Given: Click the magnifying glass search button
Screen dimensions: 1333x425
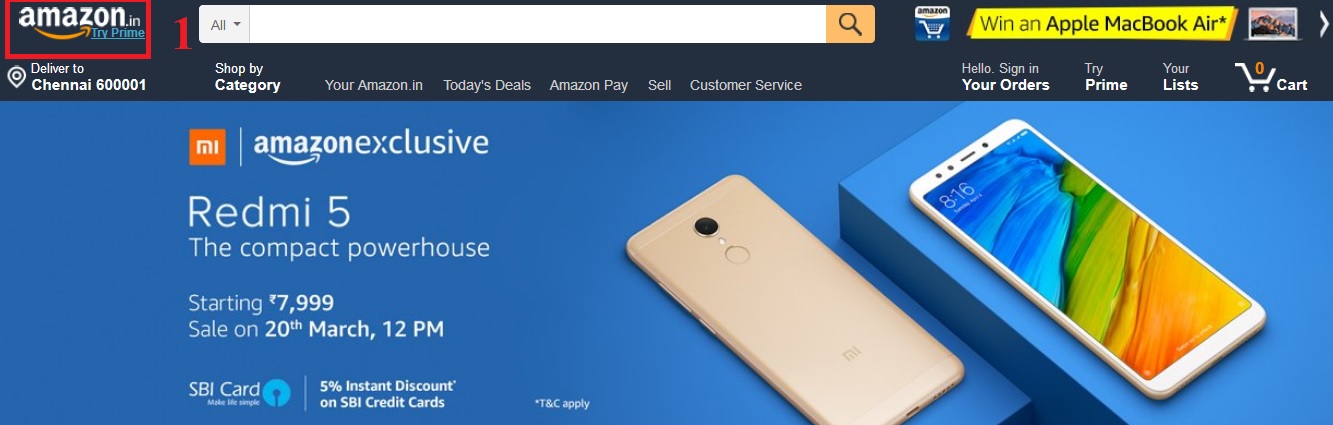Looking at the screenshot, I should 850,24.
